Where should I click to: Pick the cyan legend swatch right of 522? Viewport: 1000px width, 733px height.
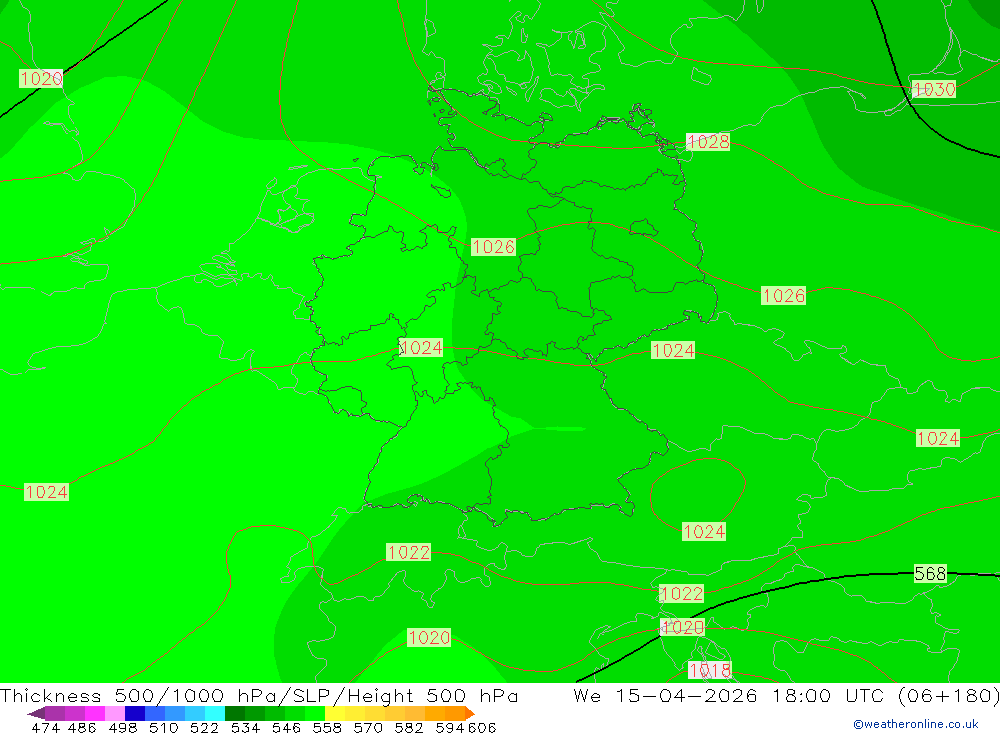pyautogui.click(x=215, y=713)
